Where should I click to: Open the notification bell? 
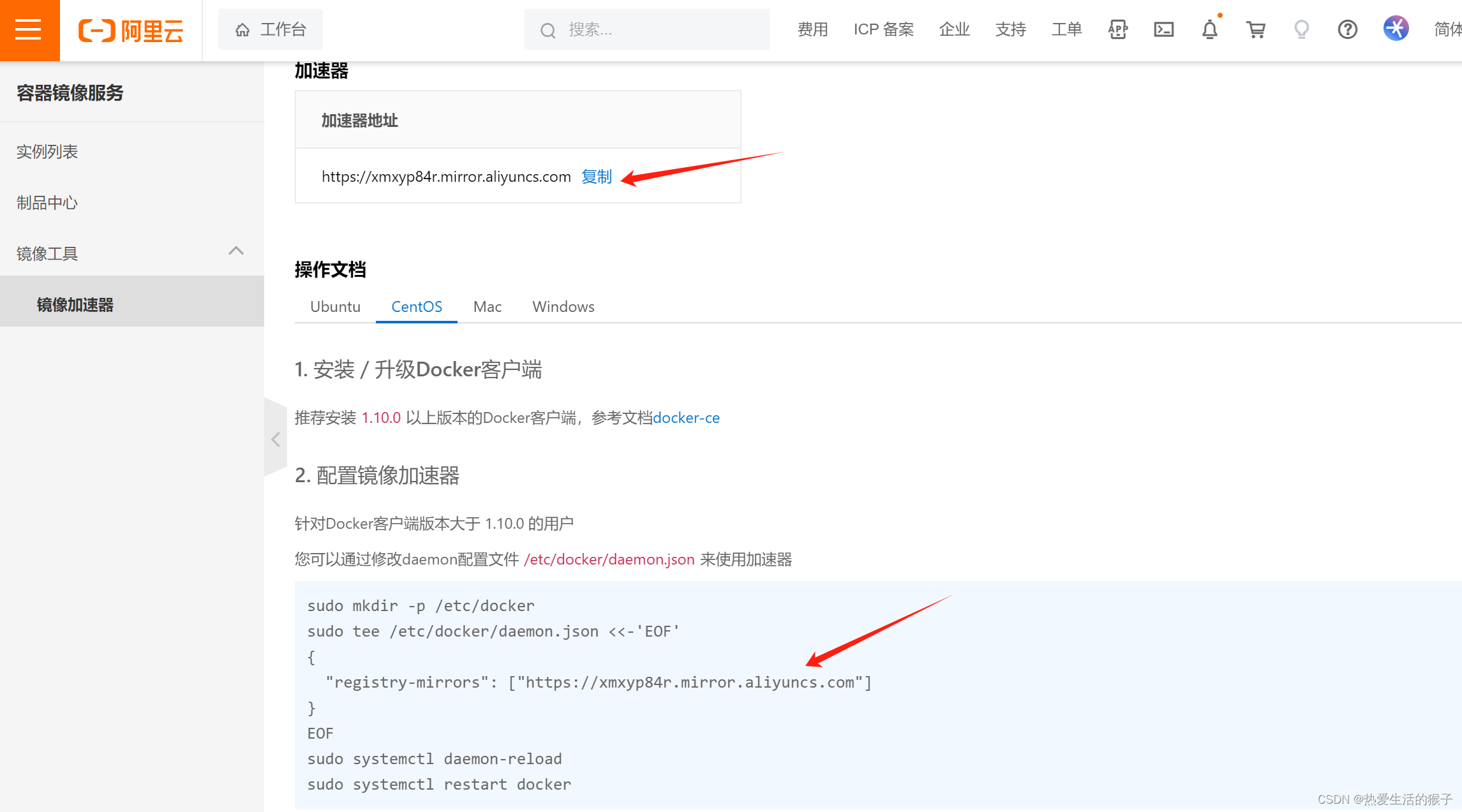pyautogui.click(x=1209, y=29)
